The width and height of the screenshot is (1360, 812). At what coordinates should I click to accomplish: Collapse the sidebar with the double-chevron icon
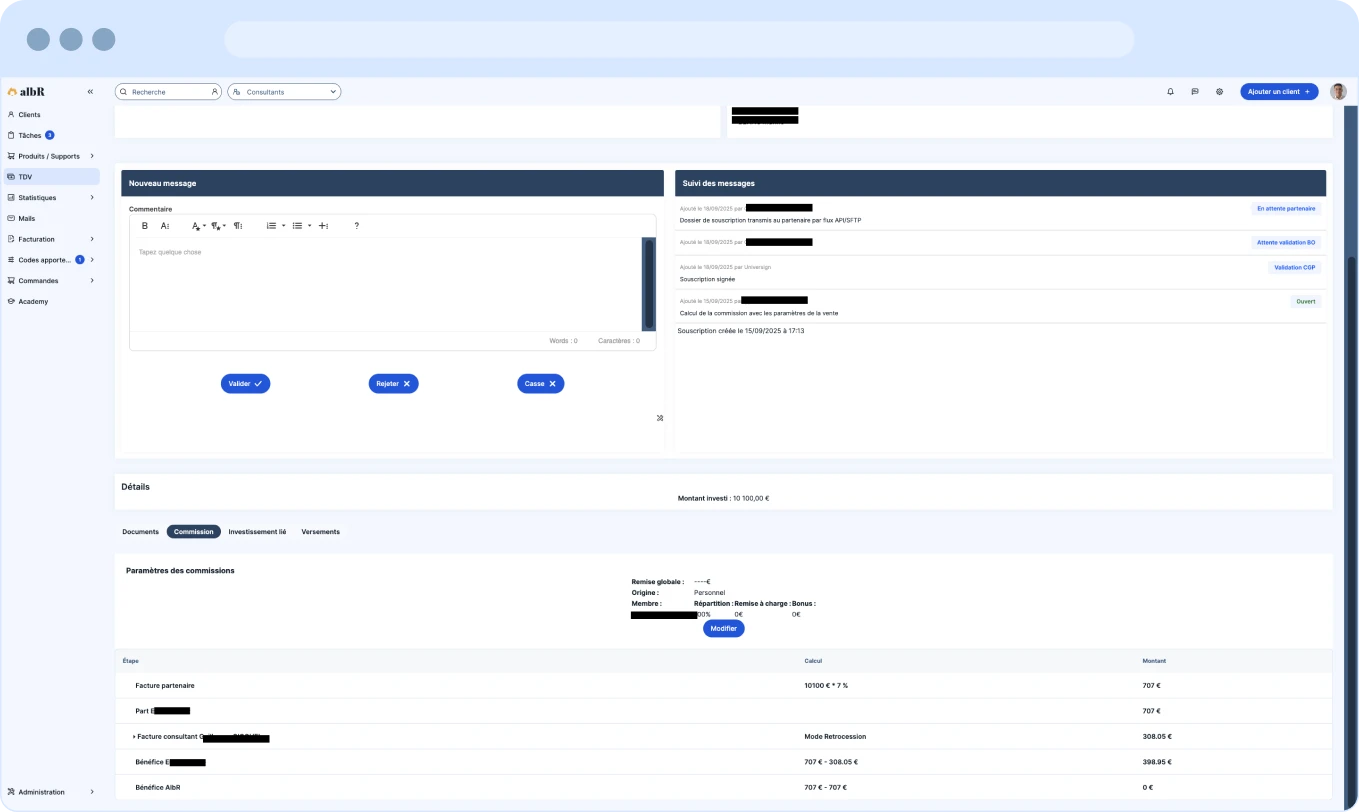90,92
